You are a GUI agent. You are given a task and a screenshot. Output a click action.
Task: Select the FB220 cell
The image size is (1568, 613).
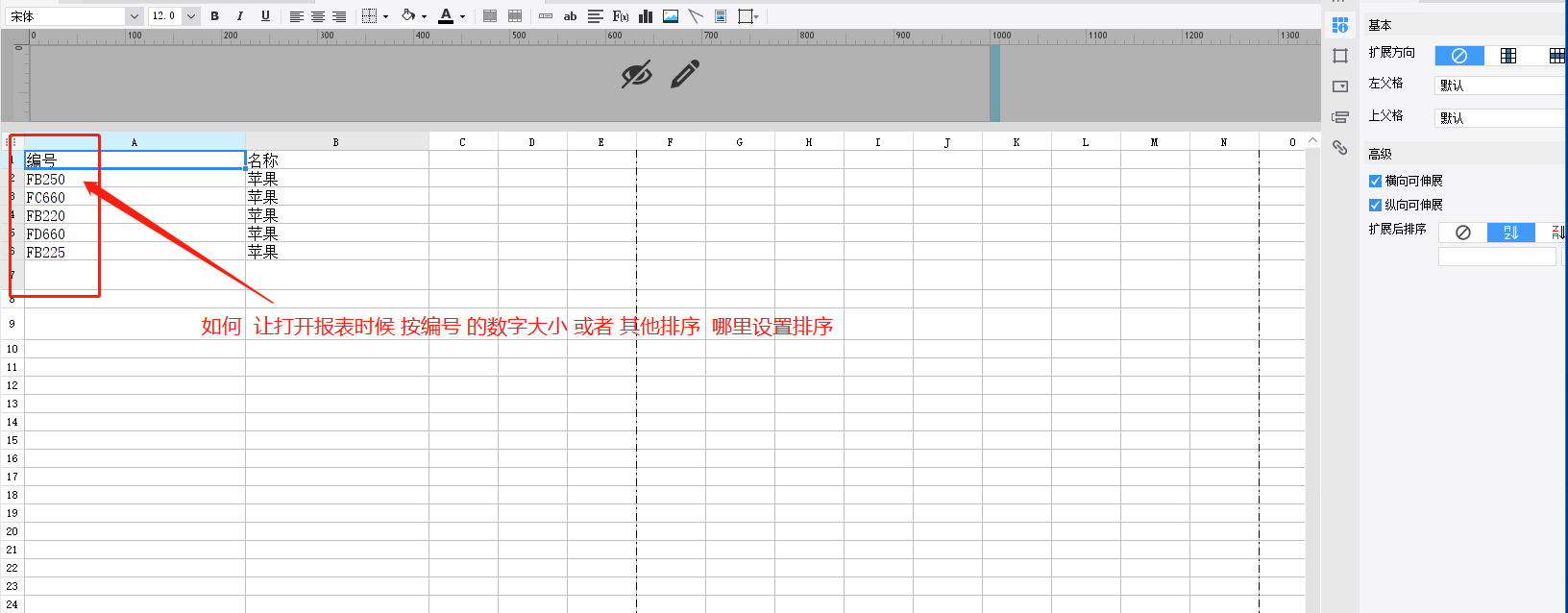(135, 215)
